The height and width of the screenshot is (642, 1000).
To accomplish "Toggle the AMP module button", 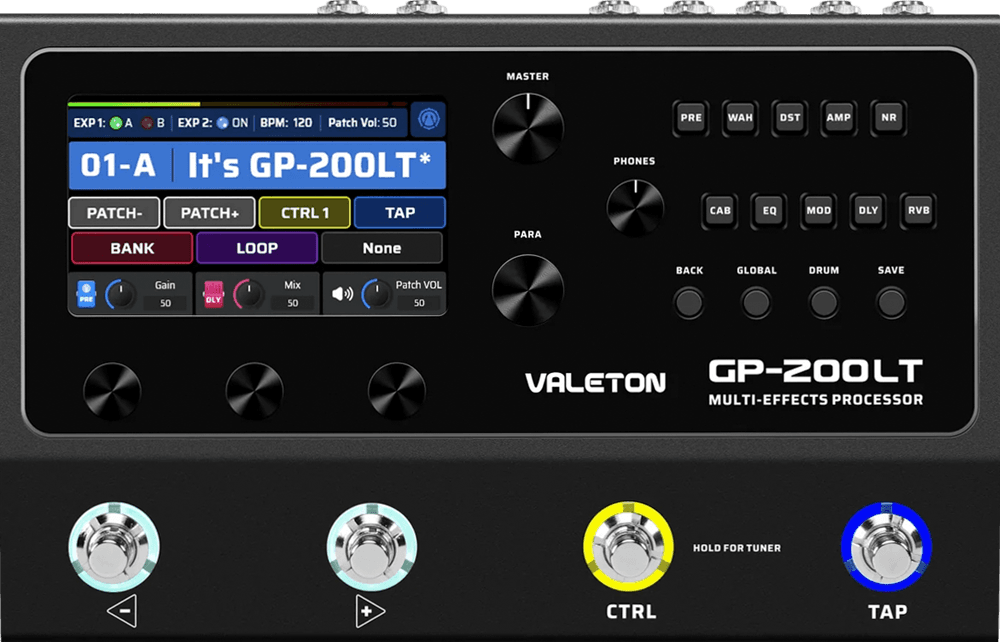I will pos(839,118).
